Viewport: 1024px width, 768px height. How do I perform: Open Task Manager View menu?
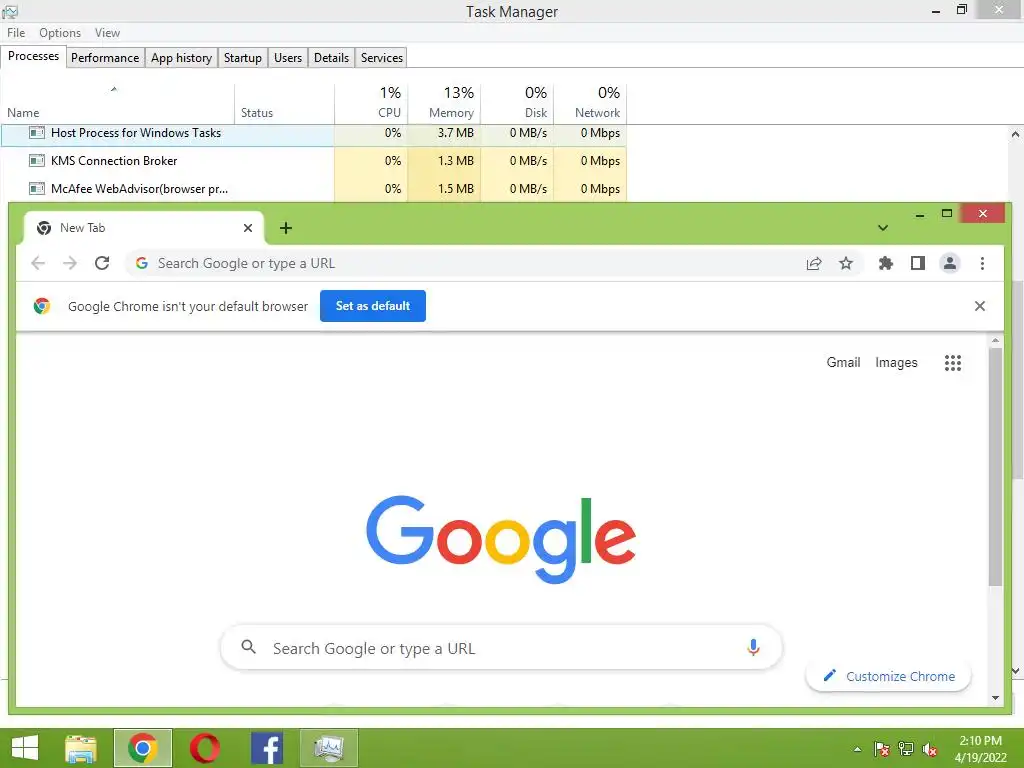[107, 33]
